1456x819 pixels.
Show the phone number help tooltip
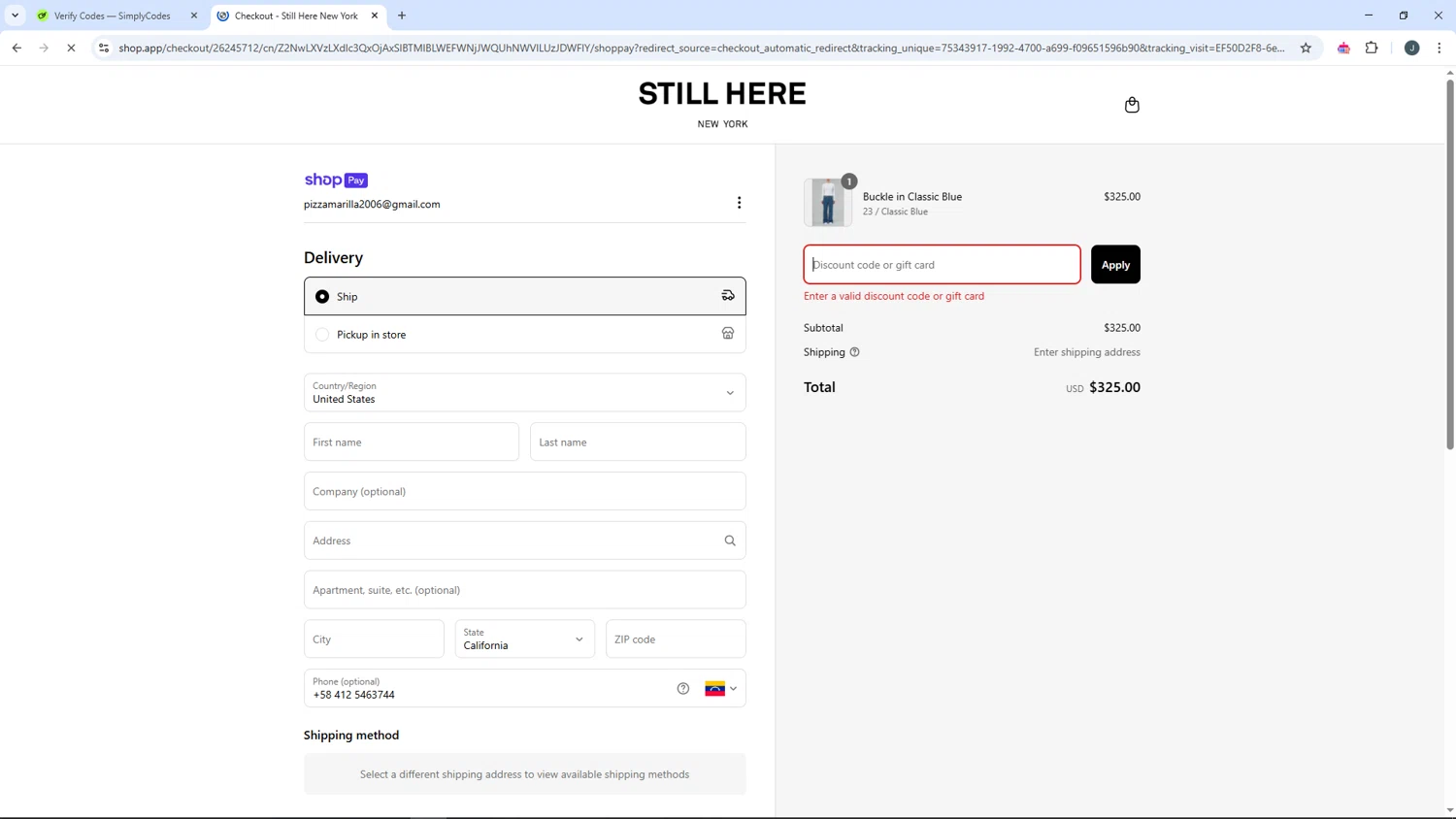(683, 689)
